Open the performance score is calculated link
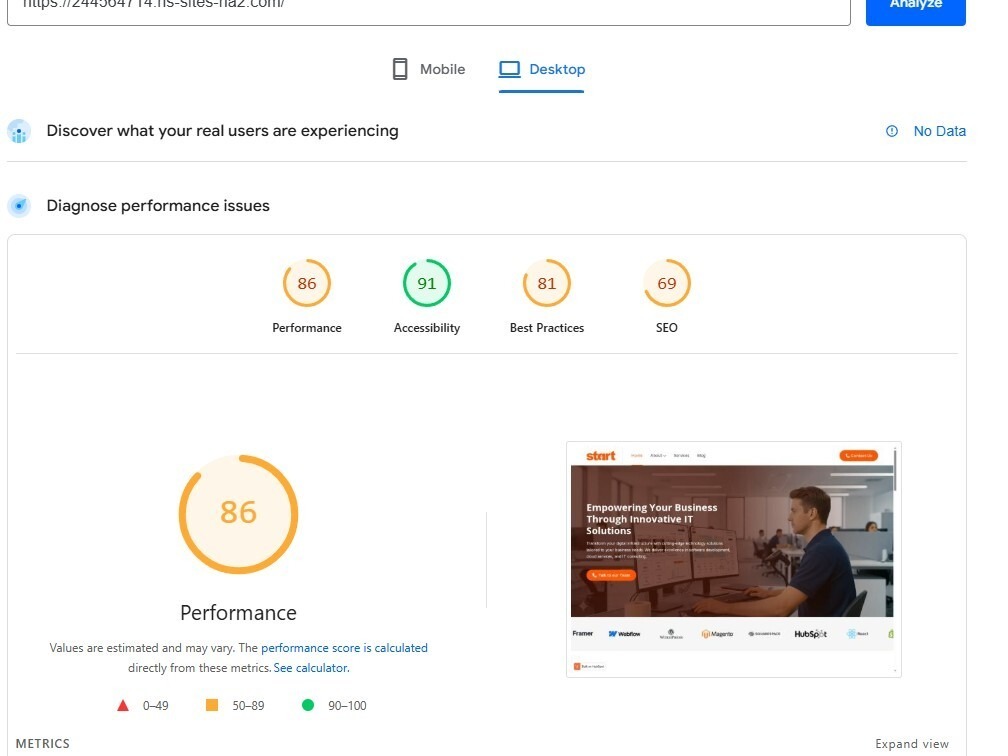Image resolution: width=1008 pixels, height=756 pixels. tap(344, 647)
